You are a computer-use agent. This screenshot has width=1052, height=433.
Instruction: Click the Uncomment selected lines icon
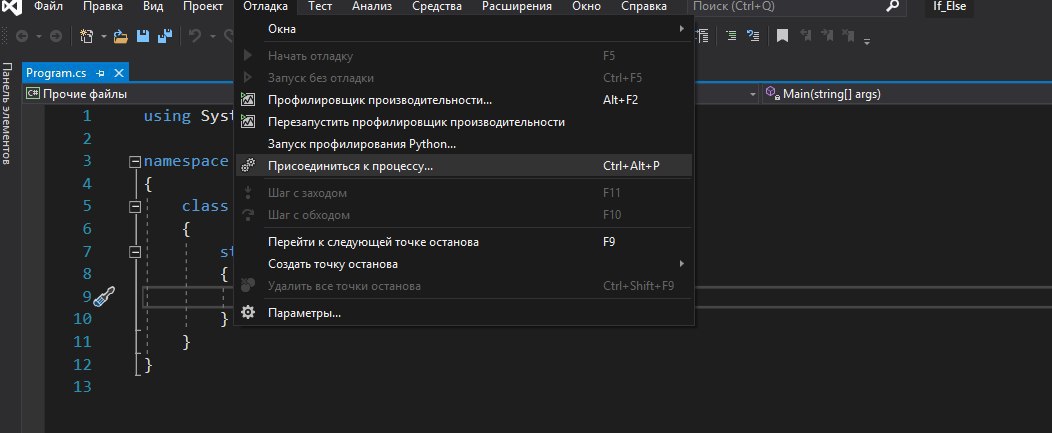coord(753,36)
